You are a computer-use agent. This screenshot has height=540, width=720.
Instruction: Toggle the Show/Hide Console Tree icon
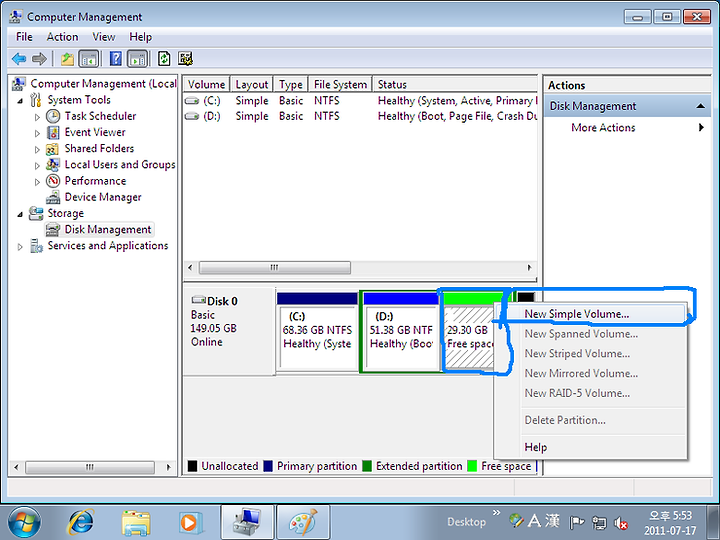[89, 59]
